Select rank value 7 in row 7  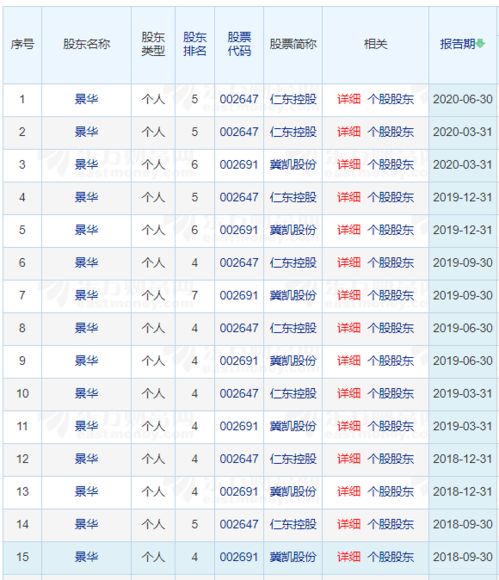tap(195, 295)
